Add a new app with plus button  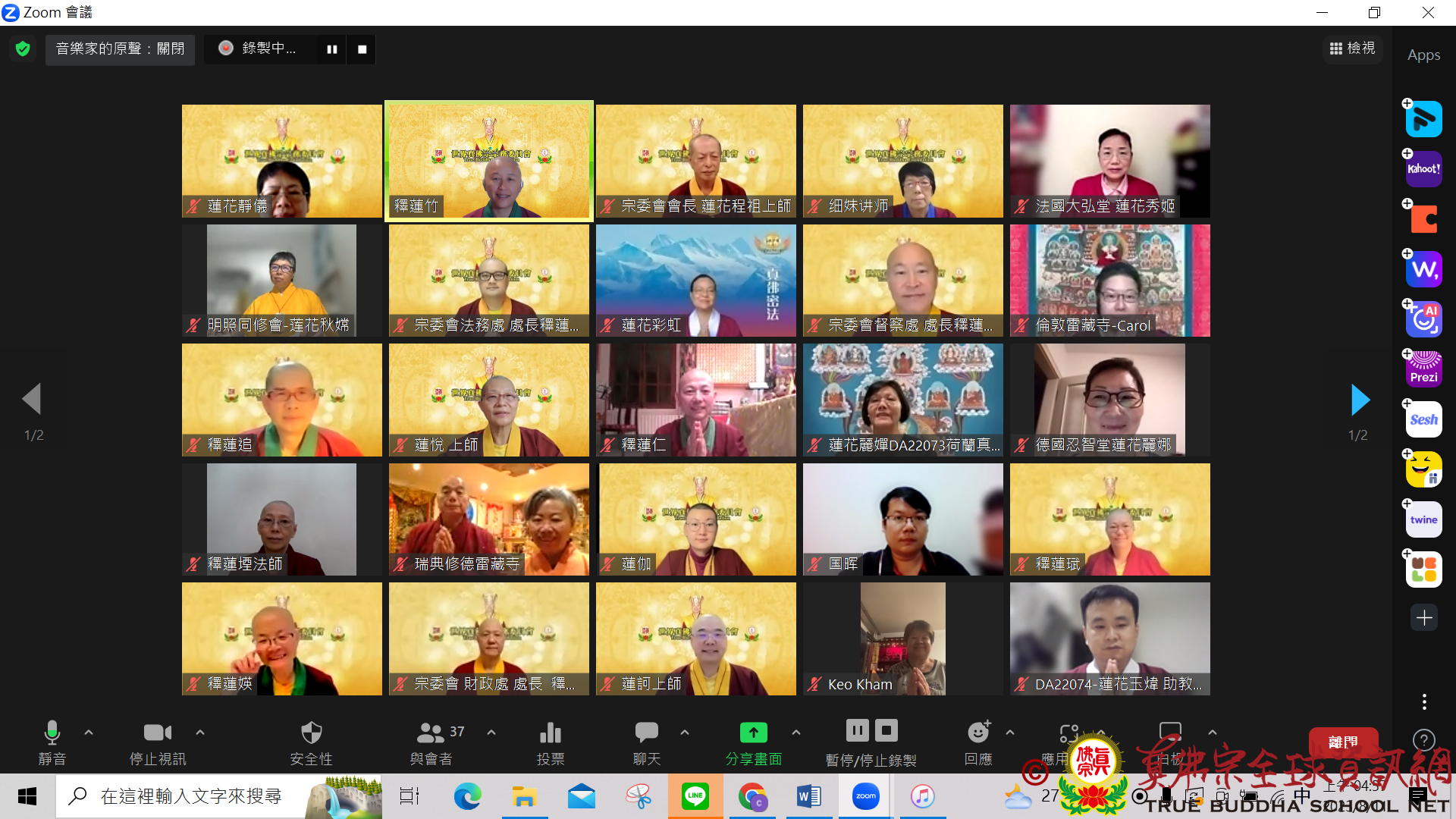tap(1423, 617)
